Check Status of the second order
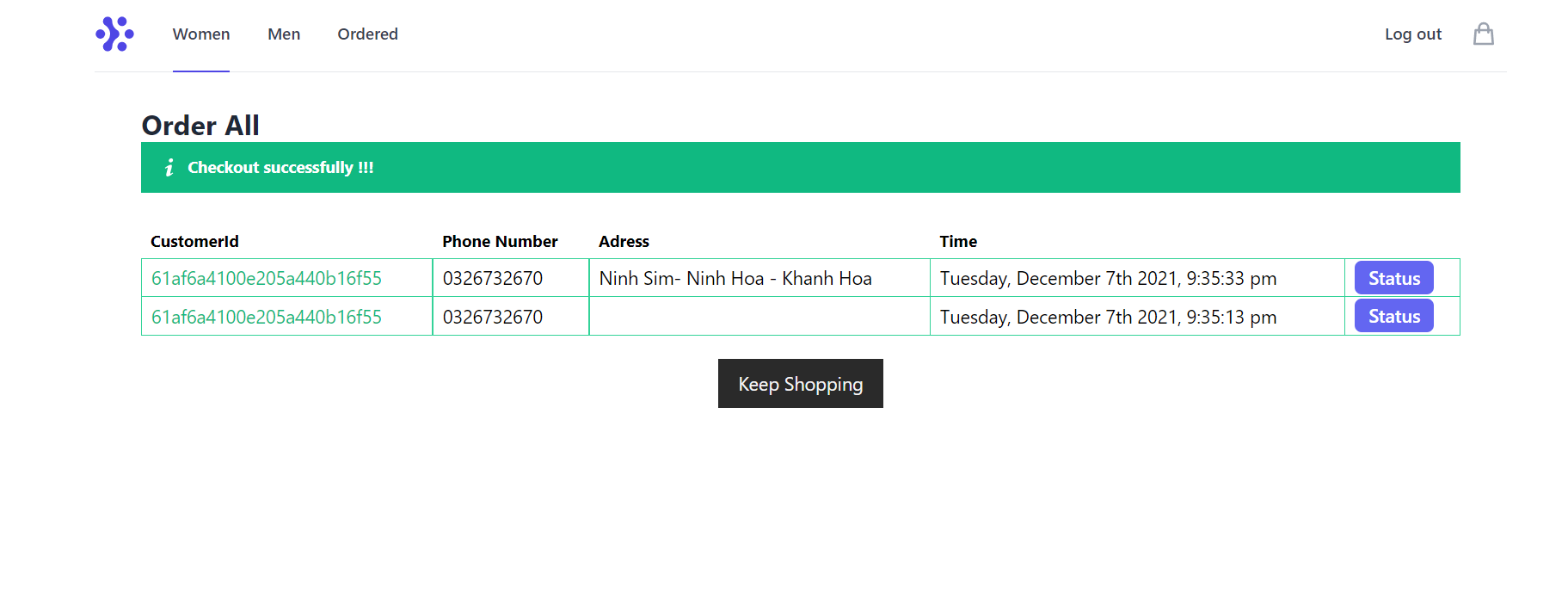The height and width of the screenshot is (593, 1568). (x=1393, y=315)
